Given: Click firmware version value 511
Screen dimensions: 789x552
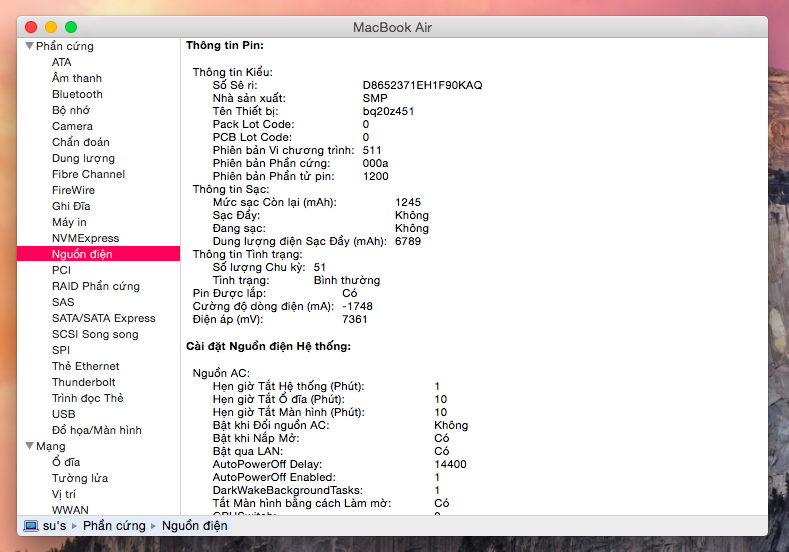Looking at the screenshot, I should click(x=372, y=150).
